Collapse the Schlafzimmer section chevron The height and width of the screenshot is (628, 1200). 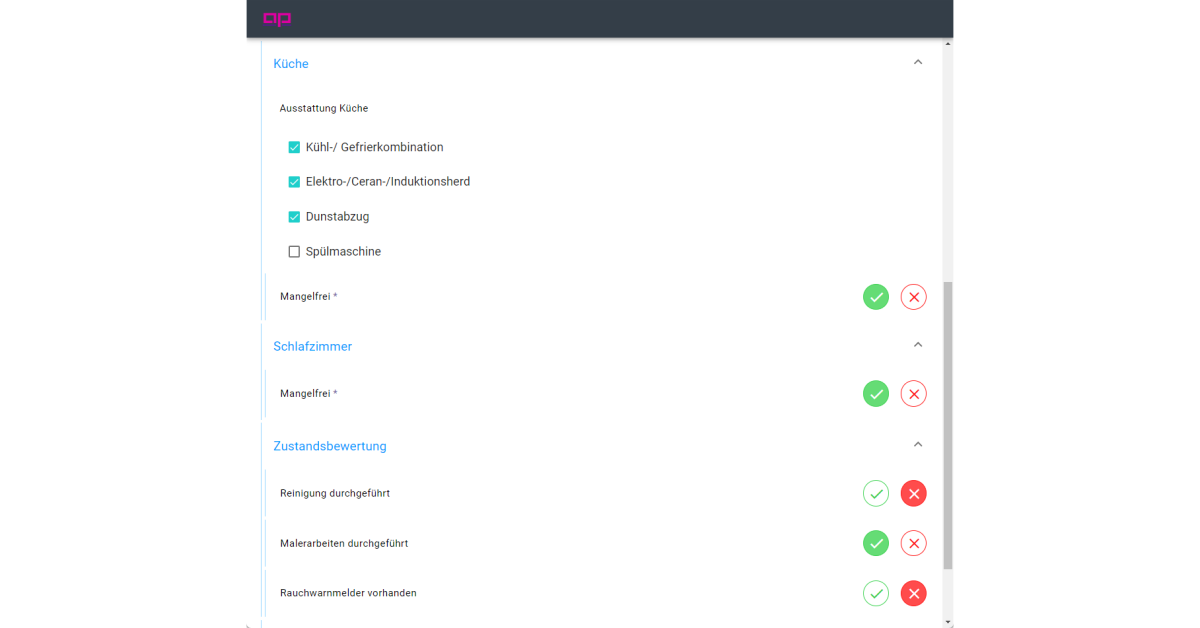(x=918, y=345)
